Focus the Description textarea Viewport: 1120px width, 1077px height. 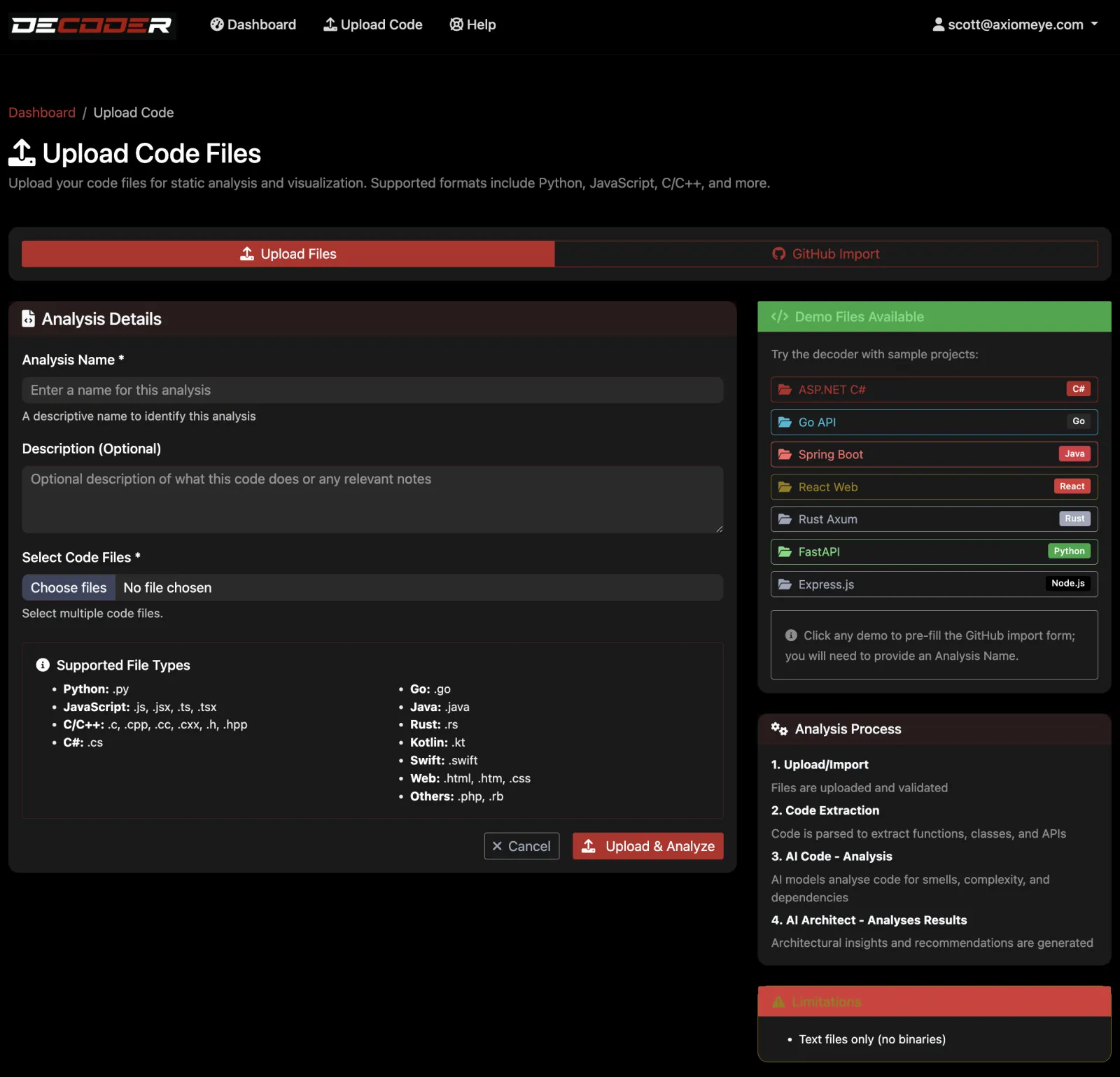(372, 500)
